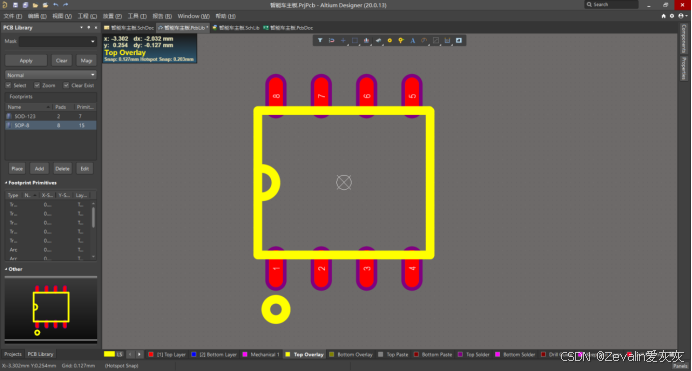Screen dimensions: 692x371
Task: Click the home icon at top right
Action: pyautogui.click(x=663, y=16)
